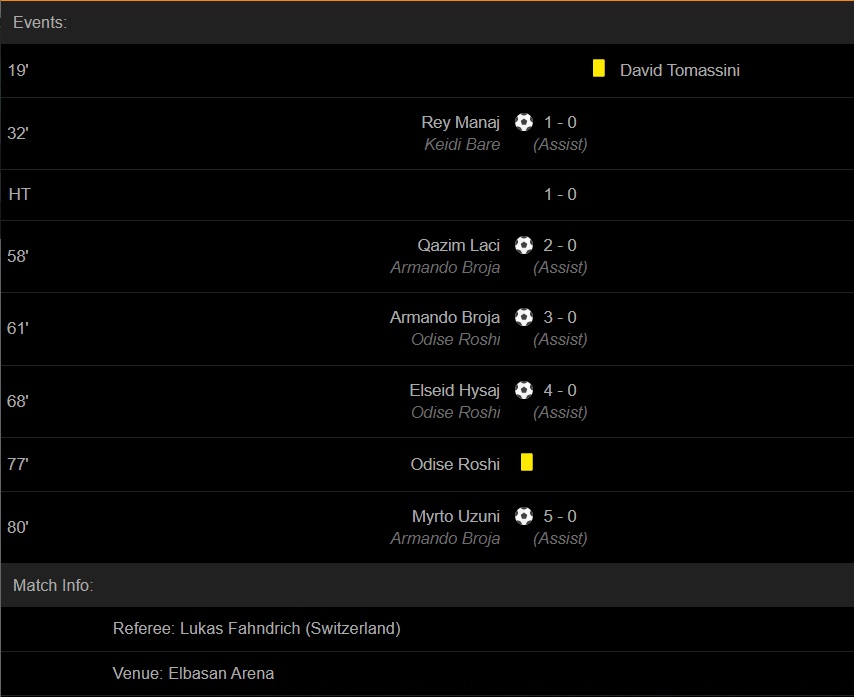854x697 pixels.
Task: Click Elseid Hysaj's name
Action: click(454, 390)
